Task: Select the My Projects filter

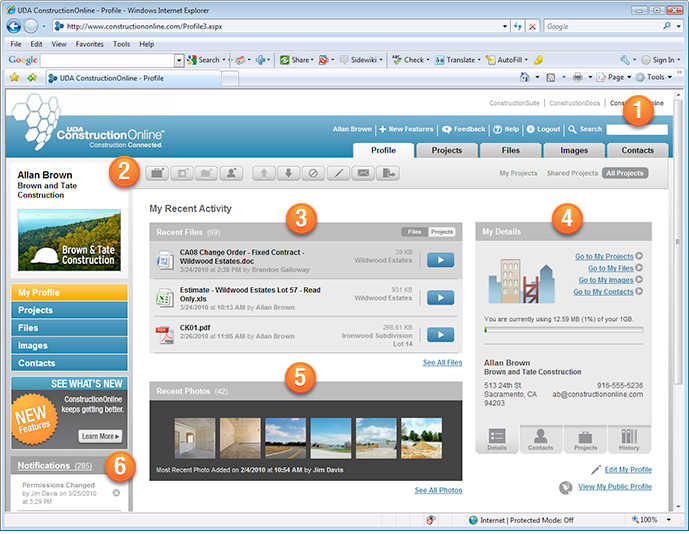Action: [518, 173]
